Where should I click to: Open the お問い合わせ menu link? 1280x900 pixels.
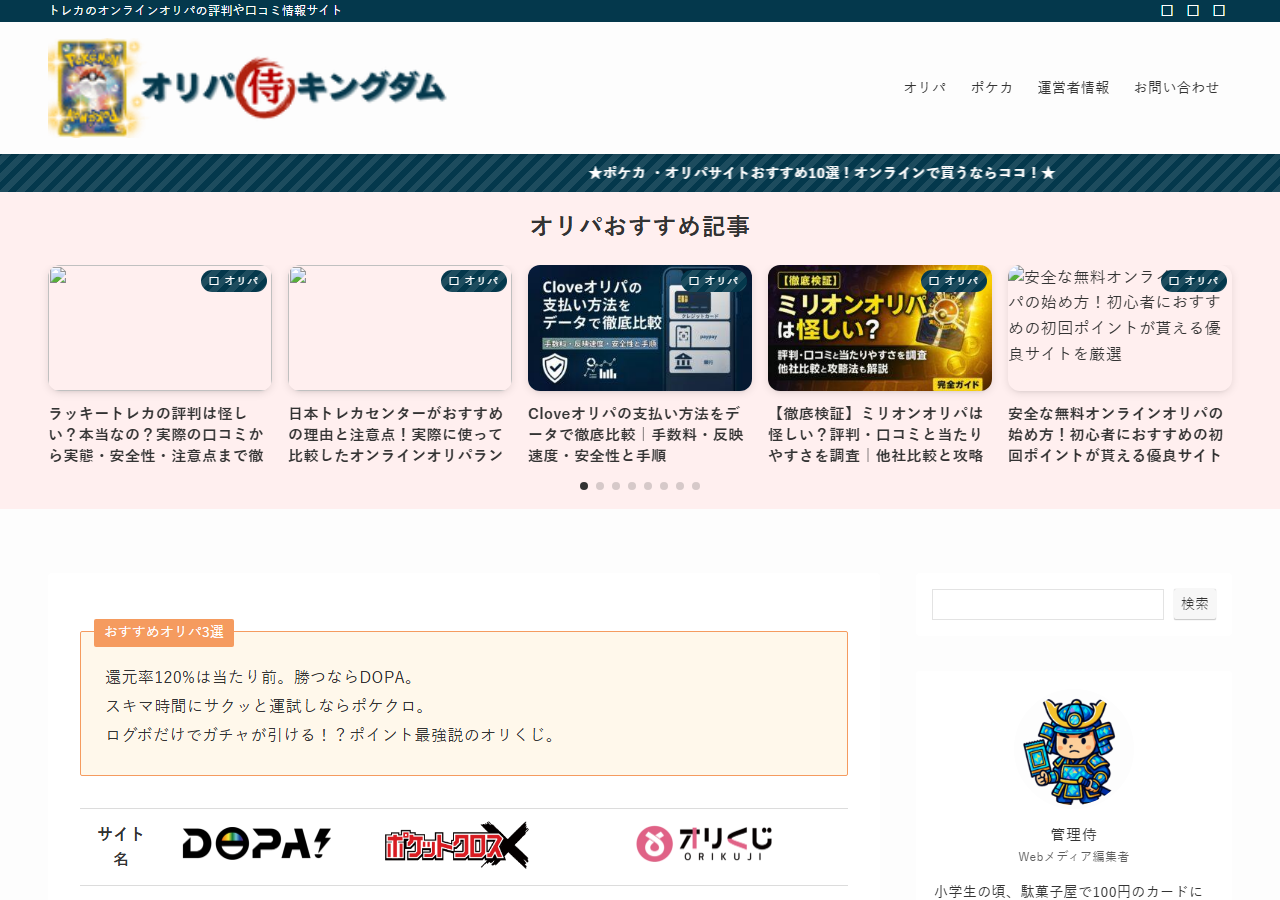[x=1177, y=87]
